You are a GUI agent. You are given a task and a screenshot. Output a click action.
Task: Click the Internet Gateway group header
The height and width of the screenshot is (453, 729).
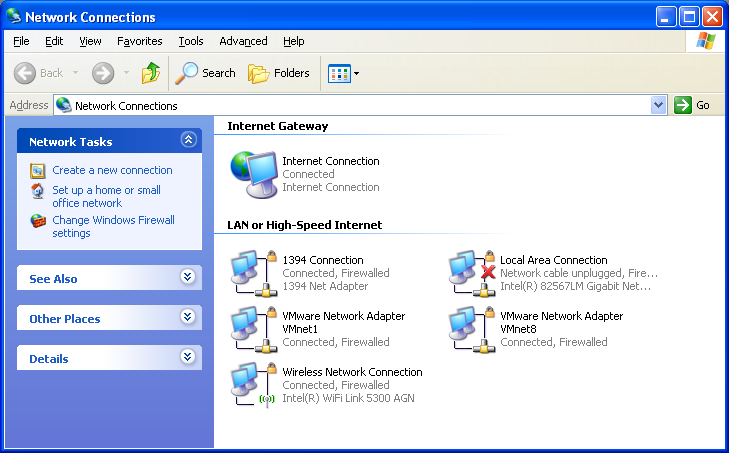click(278, 126)
